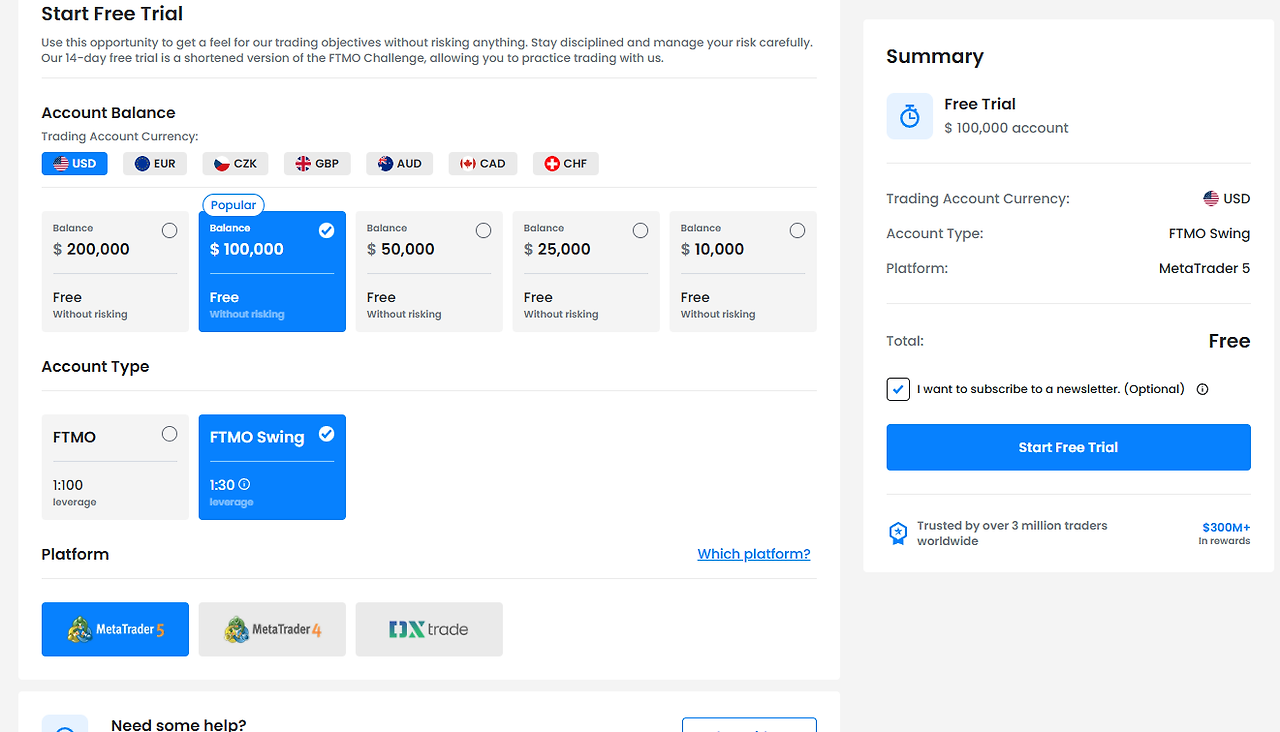Choose FTMO Swing account type checkmark

326,434
